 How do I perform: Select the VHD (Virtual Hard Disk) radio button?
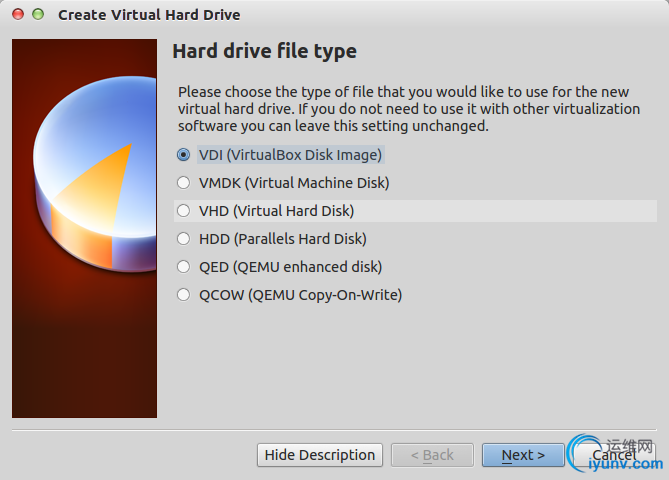183,211
